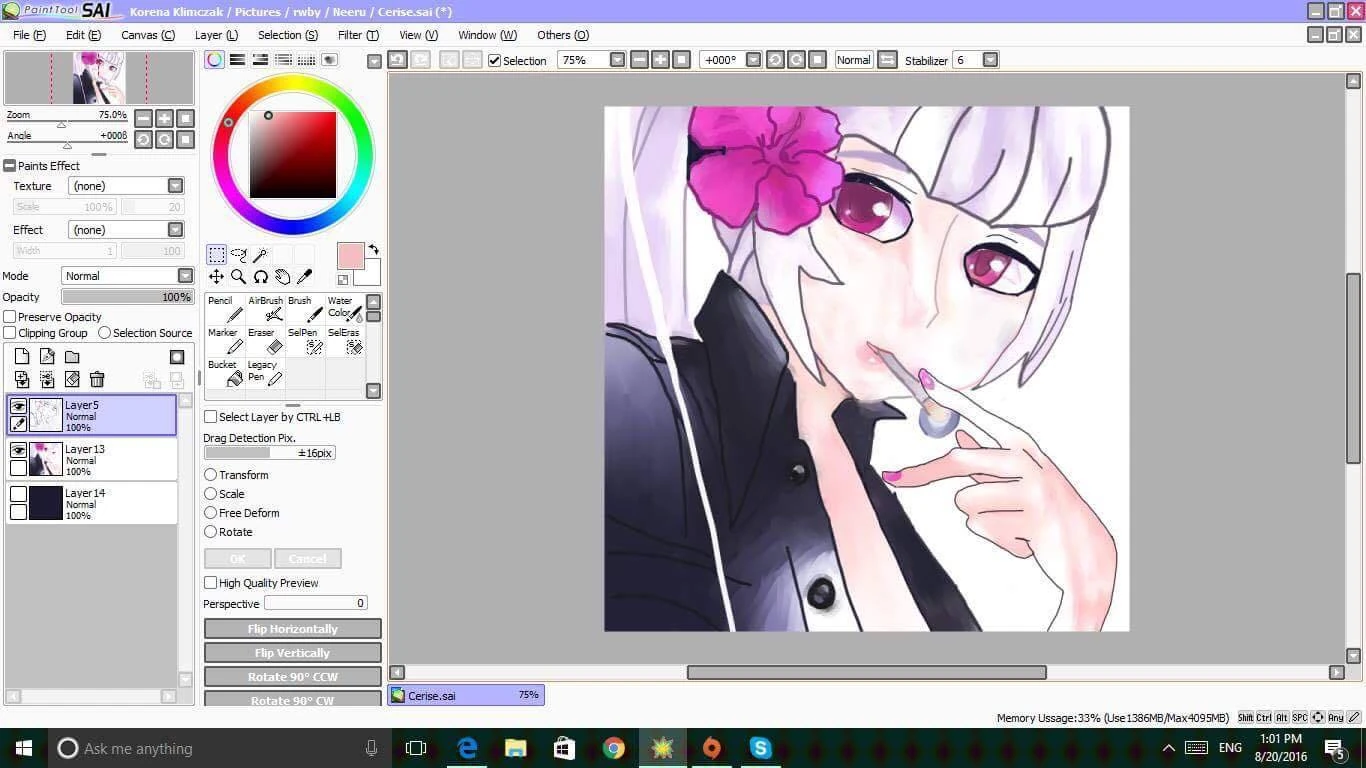
Task: Select the AirBrush tool
Action: click(265, 310)
